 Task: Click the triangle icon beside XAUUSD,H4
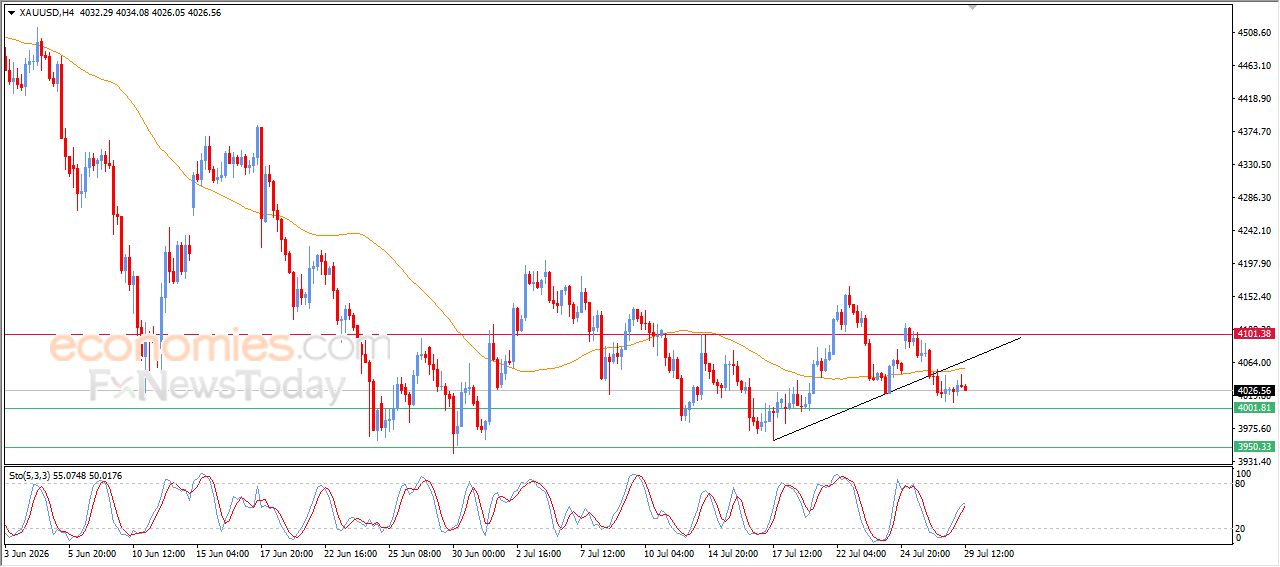tap(11, 13)
